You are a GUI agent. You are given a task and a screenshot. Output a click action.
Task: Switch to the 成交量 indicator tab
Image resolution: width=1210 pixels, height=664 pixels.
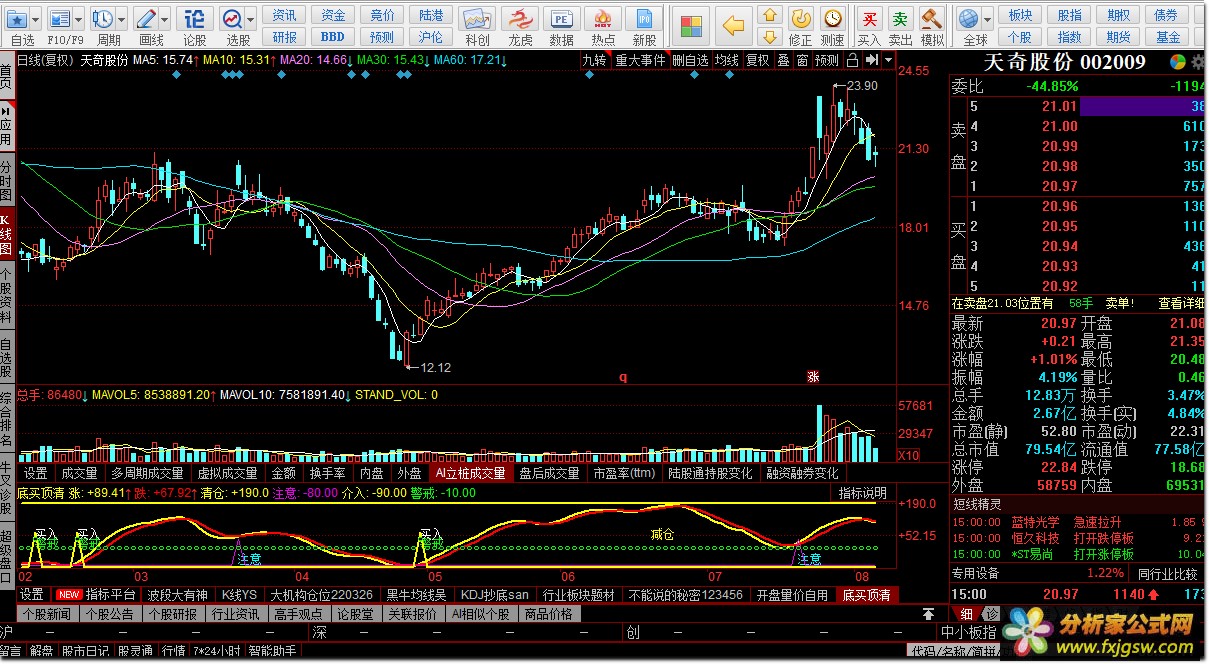tap(80, 473)
